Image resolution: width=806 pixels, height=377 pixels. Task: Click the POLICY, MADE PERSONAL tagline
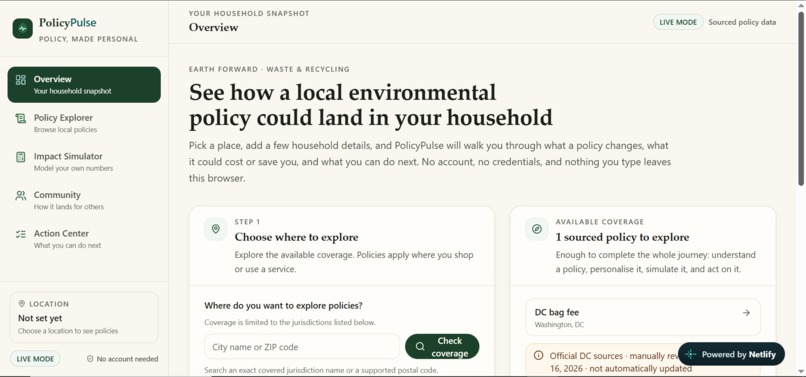[x=88, y=39]
